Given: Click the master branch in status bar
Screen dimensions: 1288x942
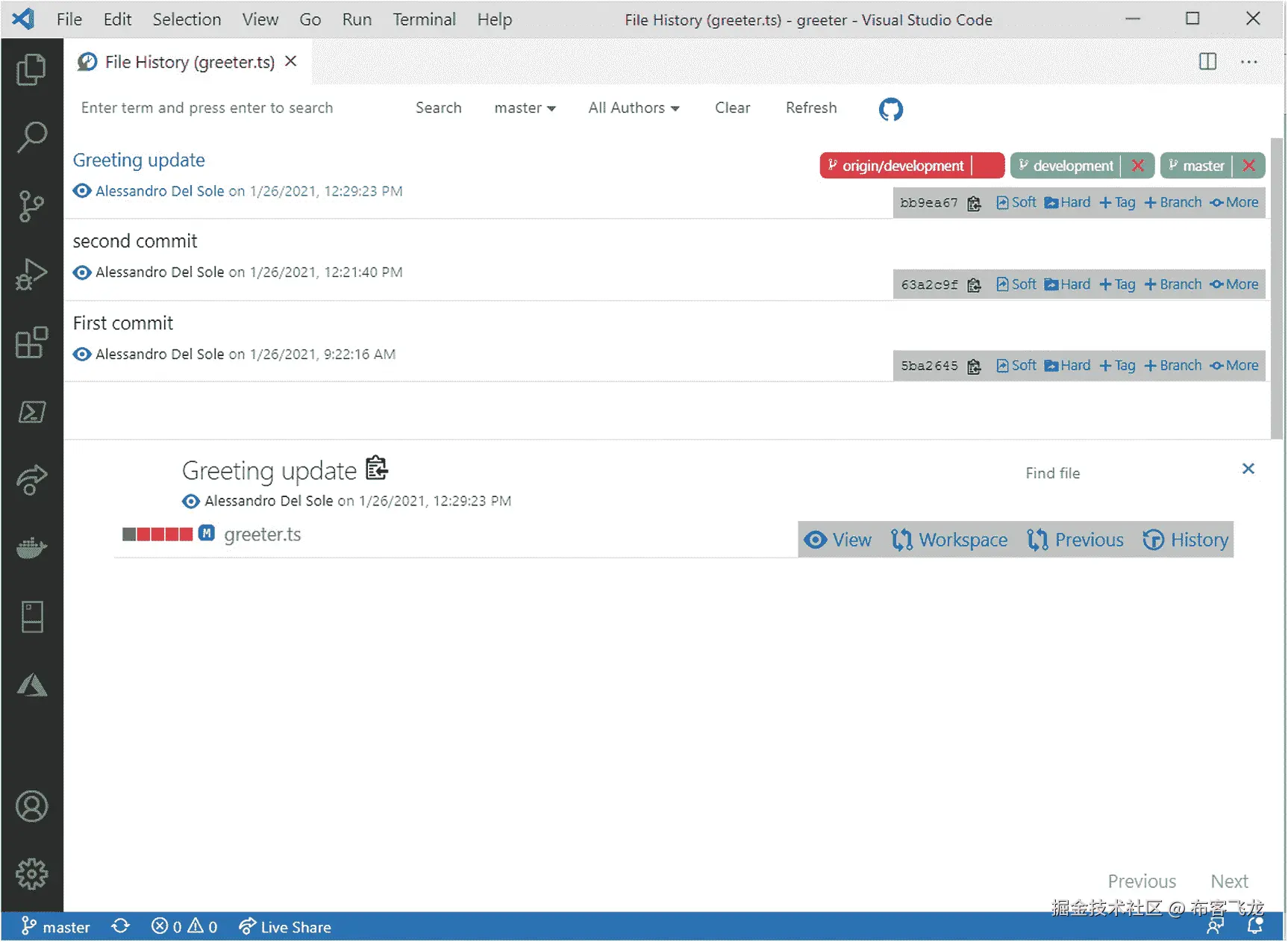Looking at the screenshot, I should tap(56, 926).
